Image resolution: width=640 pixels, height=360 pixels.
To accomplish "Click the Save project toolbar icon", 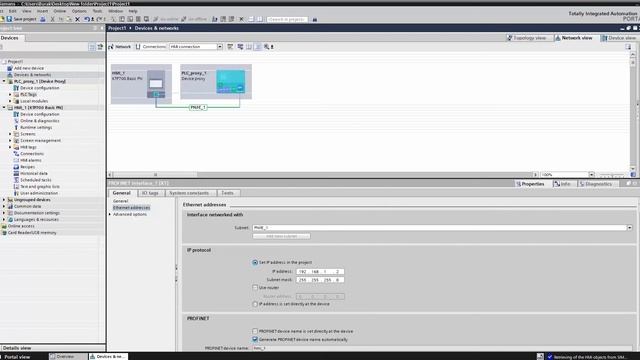I will pyautogui.click(x=9, y=19).
